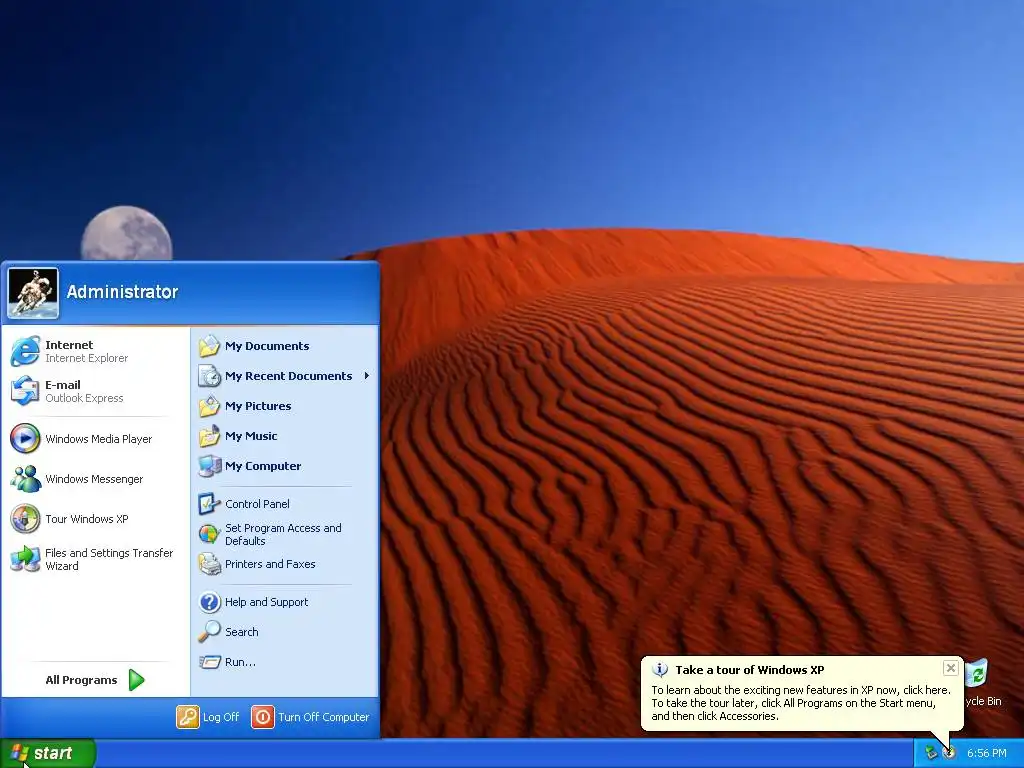Click the 6:56 PM taskbar clock
Viewport: 1024px width, 768px height.
click(987, 753)
